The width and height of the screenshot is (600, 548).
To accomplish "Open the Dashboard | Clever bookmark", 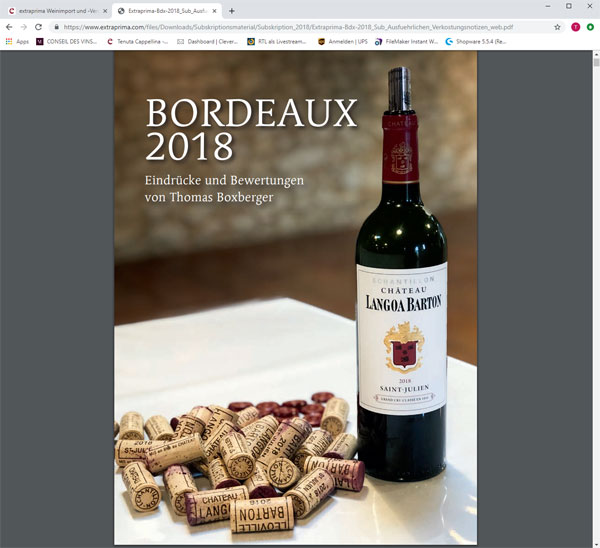I will [x=207, y=41].
